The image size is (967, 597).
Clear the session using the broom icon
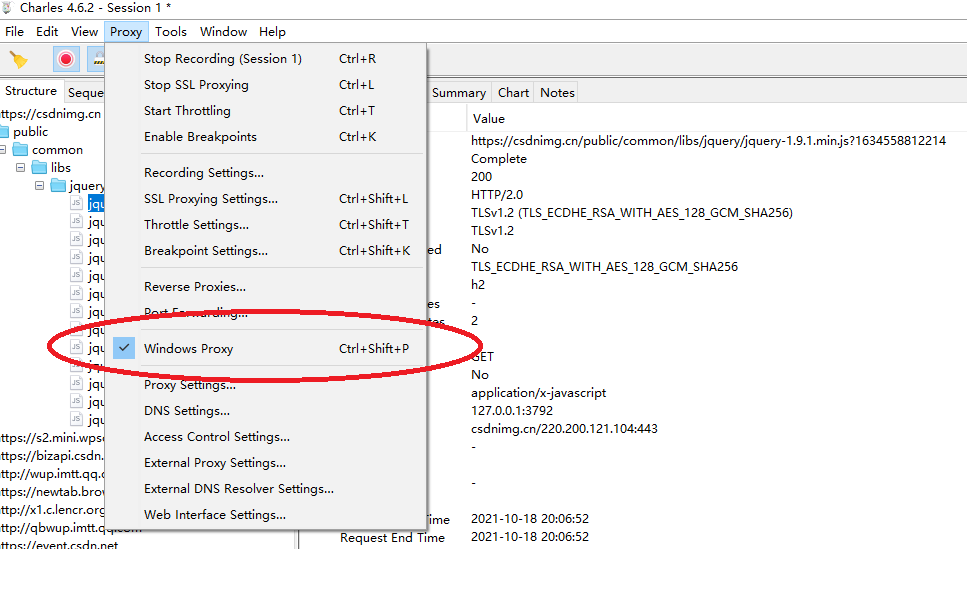pyautogui.click(x=20, y=59)
